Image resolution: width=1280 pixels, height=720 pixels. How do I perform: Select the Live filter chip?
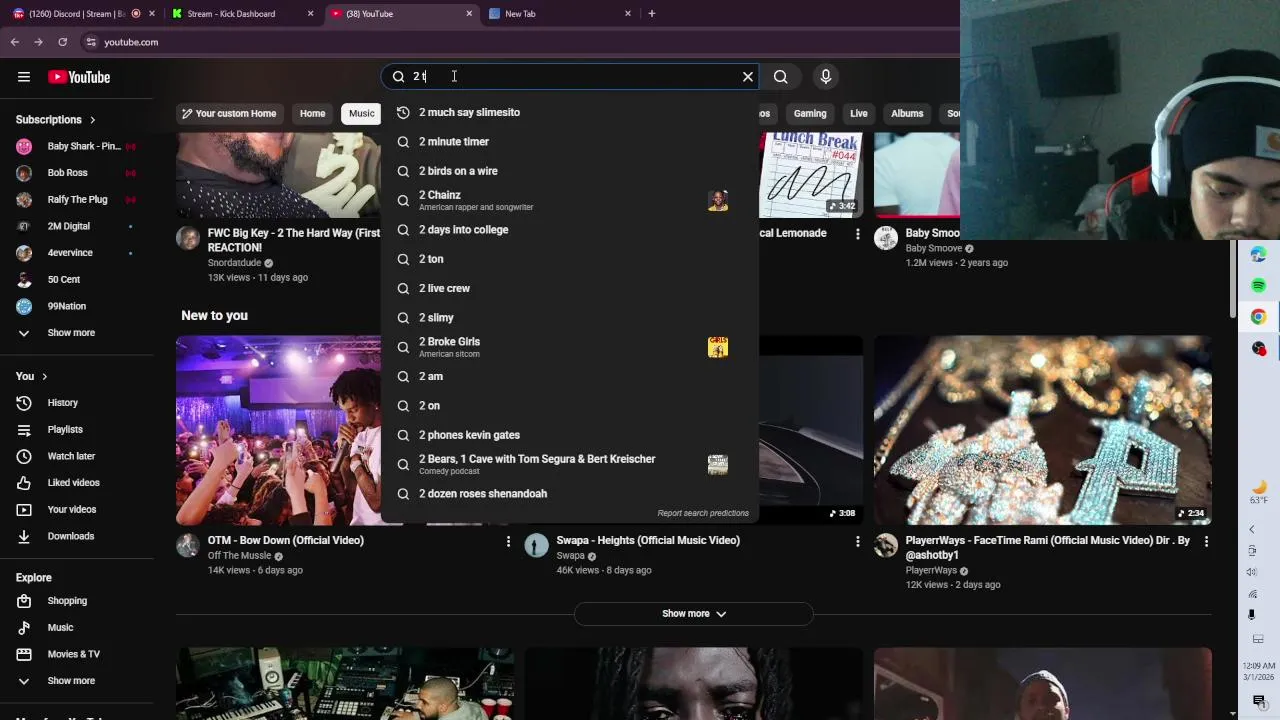click(859, 114)
